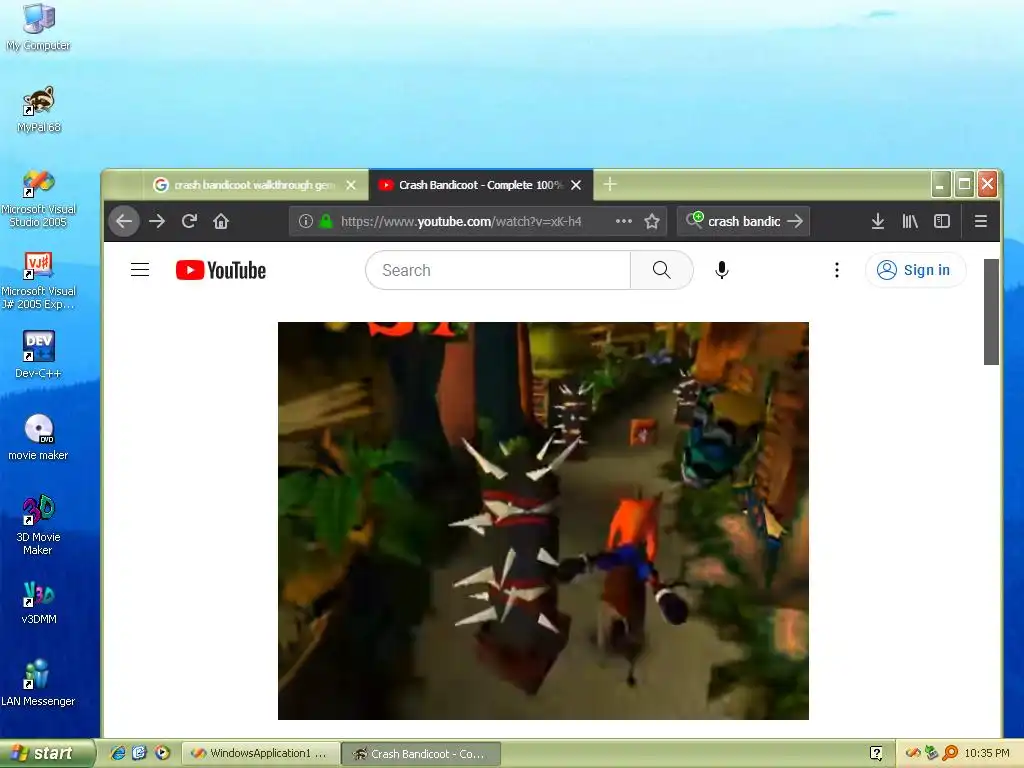Screen dimensions: 1024x768
Task: Submit browser search with the arrow button
Action: (795, 221)
